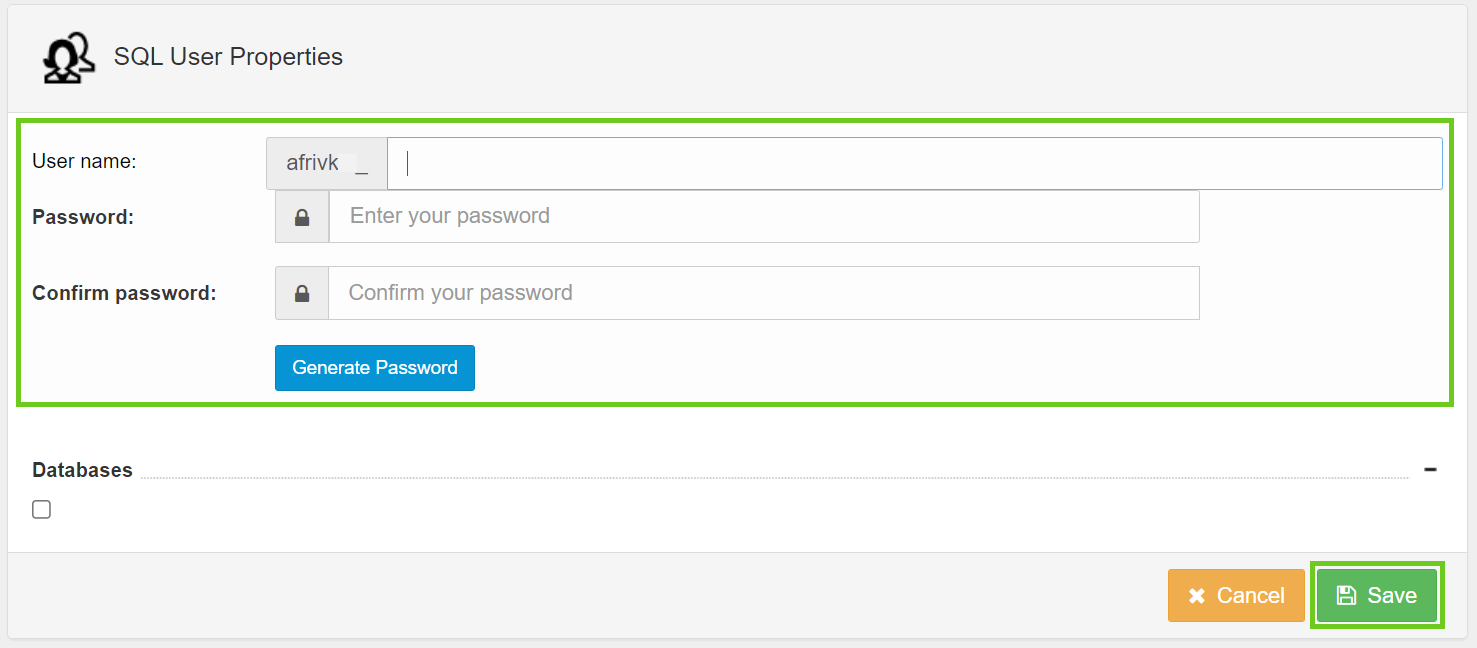Click the lock icon beside Confirm password field

(x=302, y=294)
